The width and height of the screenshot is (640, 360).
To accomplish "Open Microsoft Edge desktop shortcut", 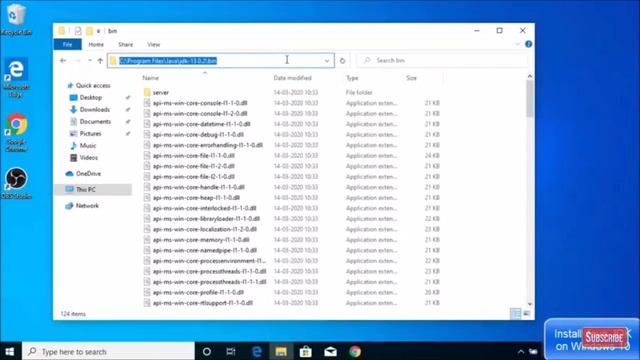I will [x=16, y=78].
